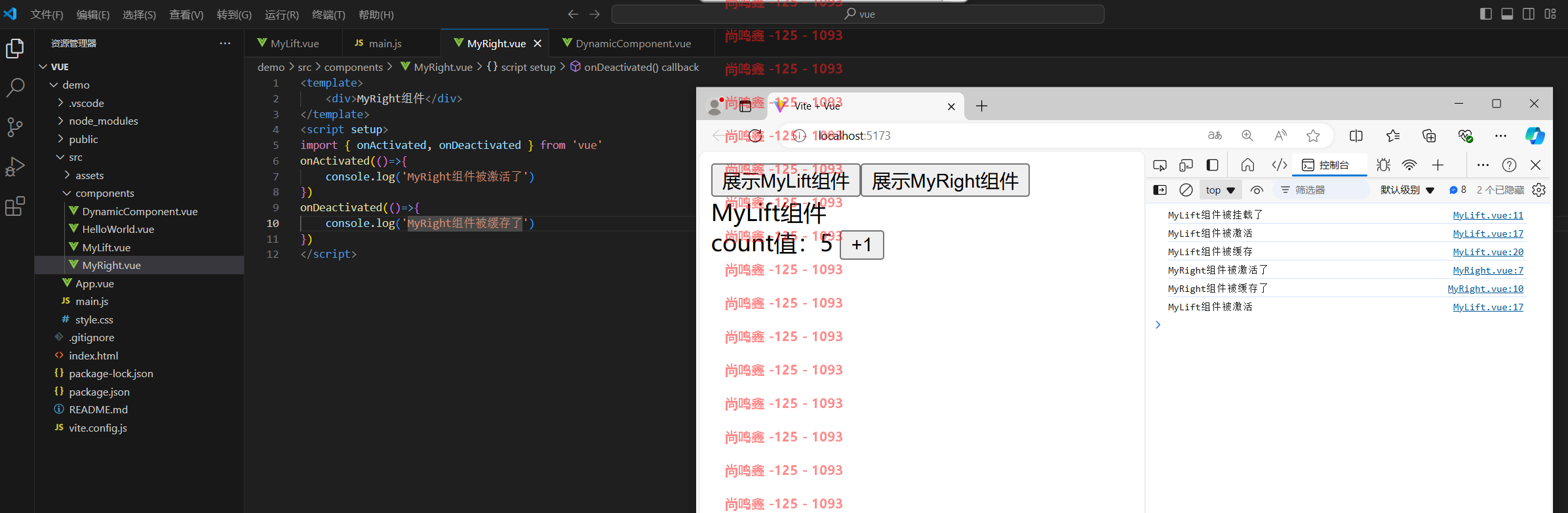Switch to the main.js editor tab

pos(391,43)
